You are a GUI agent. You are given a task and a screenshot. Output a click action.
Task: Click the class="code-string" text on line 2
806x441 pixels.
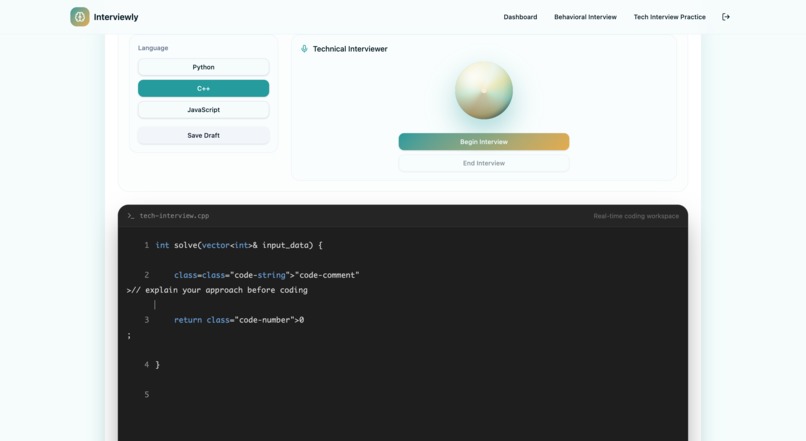click(246, 275)
